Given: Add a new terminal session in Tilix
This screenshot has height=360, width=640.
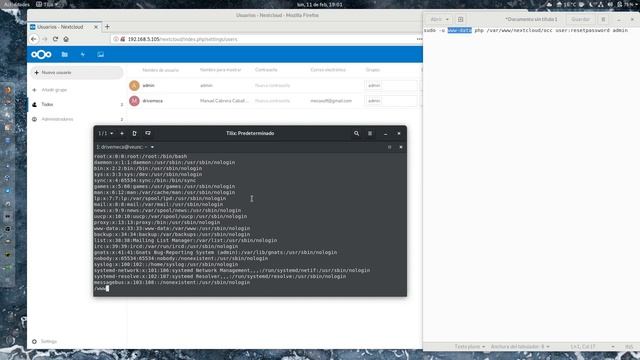Looking at the screenshot, I should point(122,133).
